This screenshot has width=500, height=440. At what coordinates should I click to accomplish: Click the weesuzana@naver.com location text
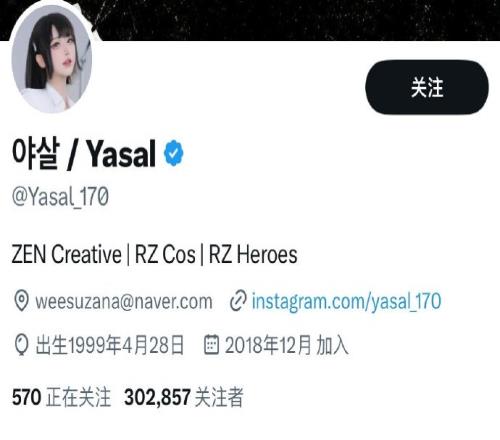[x=124, y=302]
